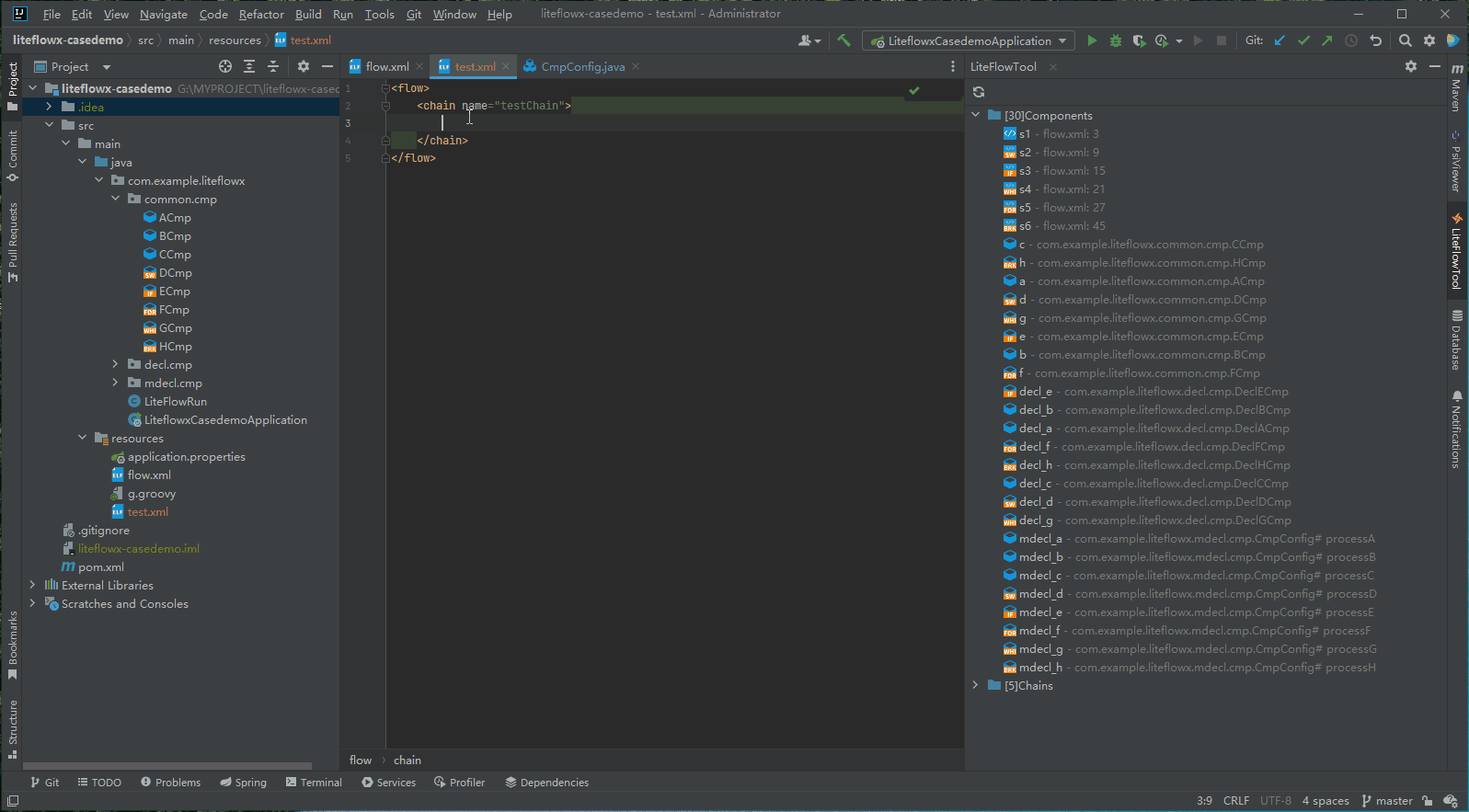Expand Scratches and Consoles node
Screen dimensions: 1469x812
(x=32, y=603)
